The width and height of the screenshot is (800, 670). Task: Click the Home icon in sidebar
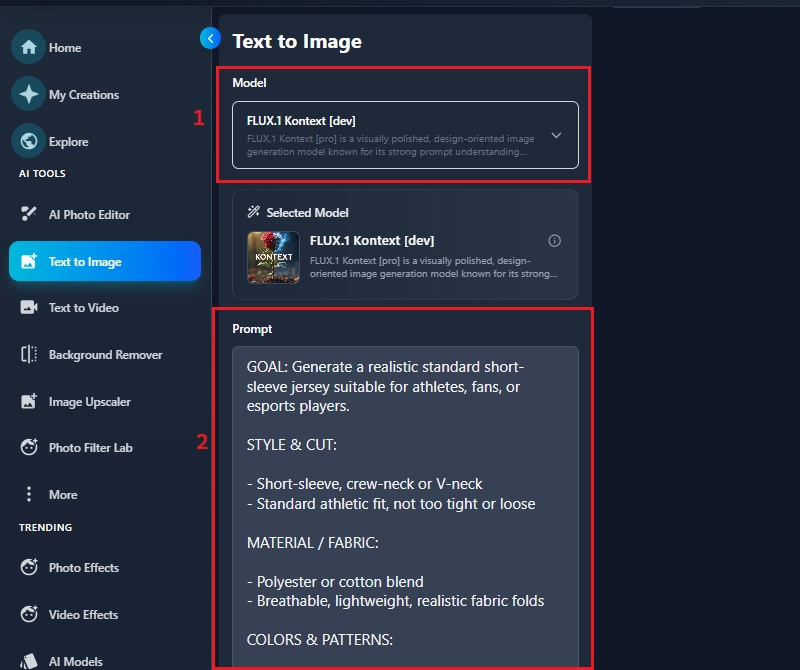pyautogui.click(x=29, y=47)
